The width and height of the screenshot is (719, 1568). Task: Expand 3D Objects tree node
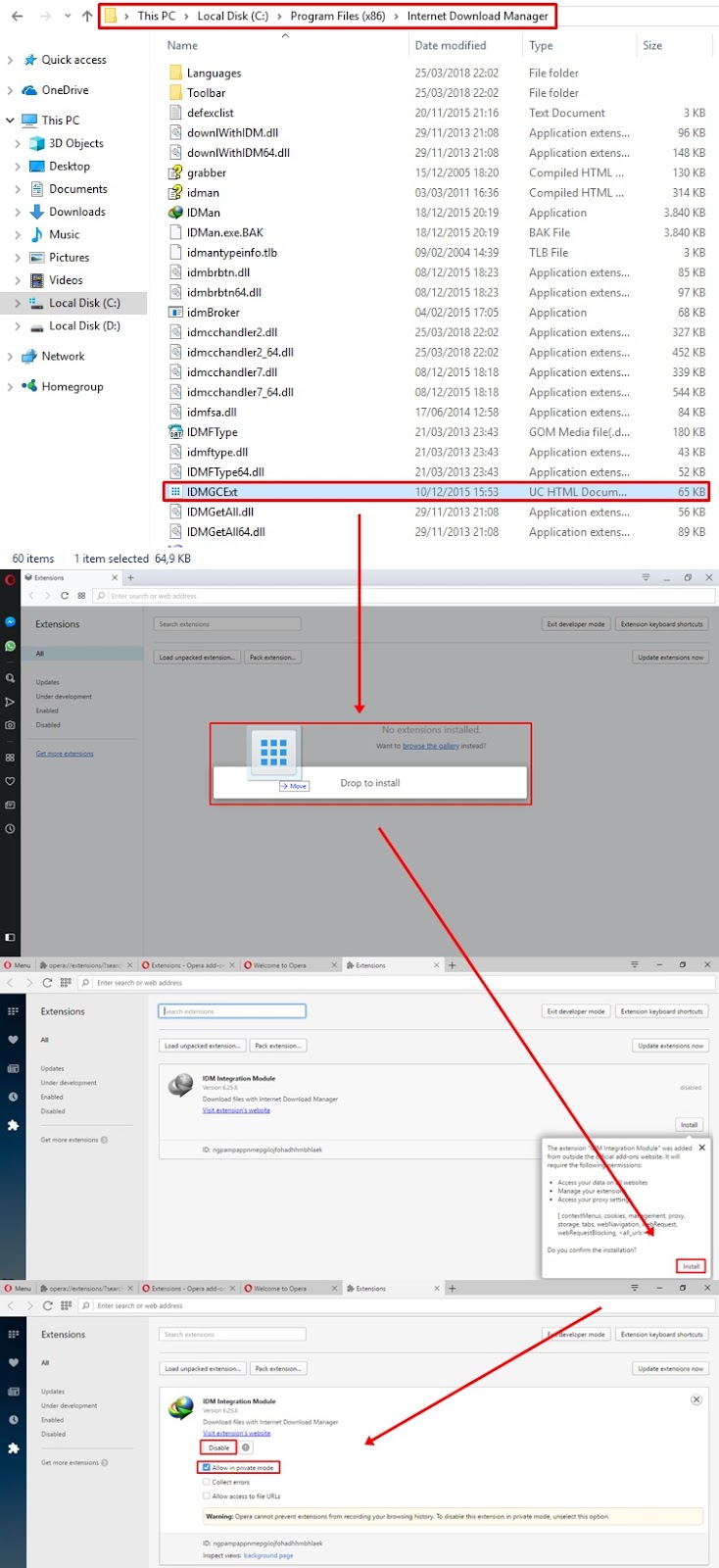pyautogui.click(x=18, y=143)
